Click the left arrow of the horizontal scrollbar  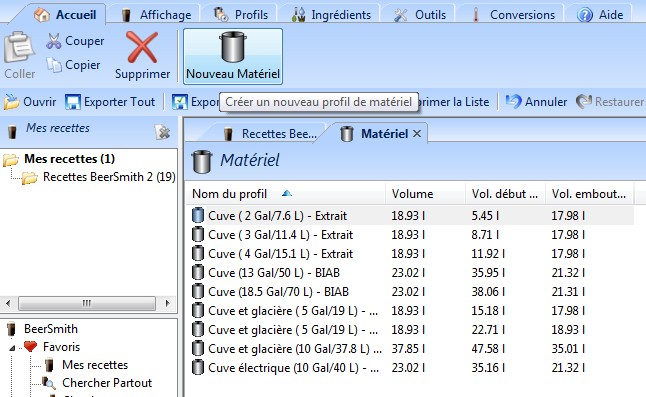pyautogui.click(x=8, y=304)
